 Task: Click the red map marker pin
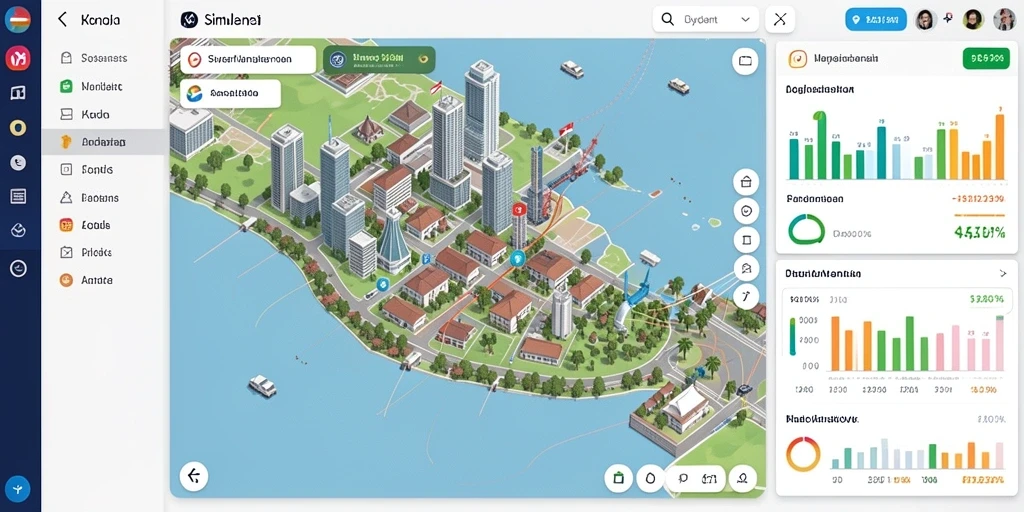[520, 209]
